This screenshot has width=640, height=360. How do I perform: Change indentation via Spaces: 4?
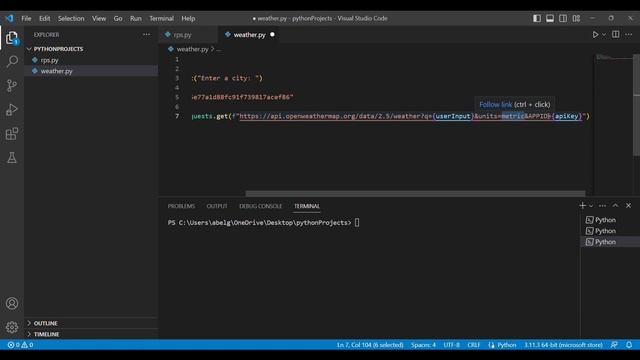click(423, 345)
